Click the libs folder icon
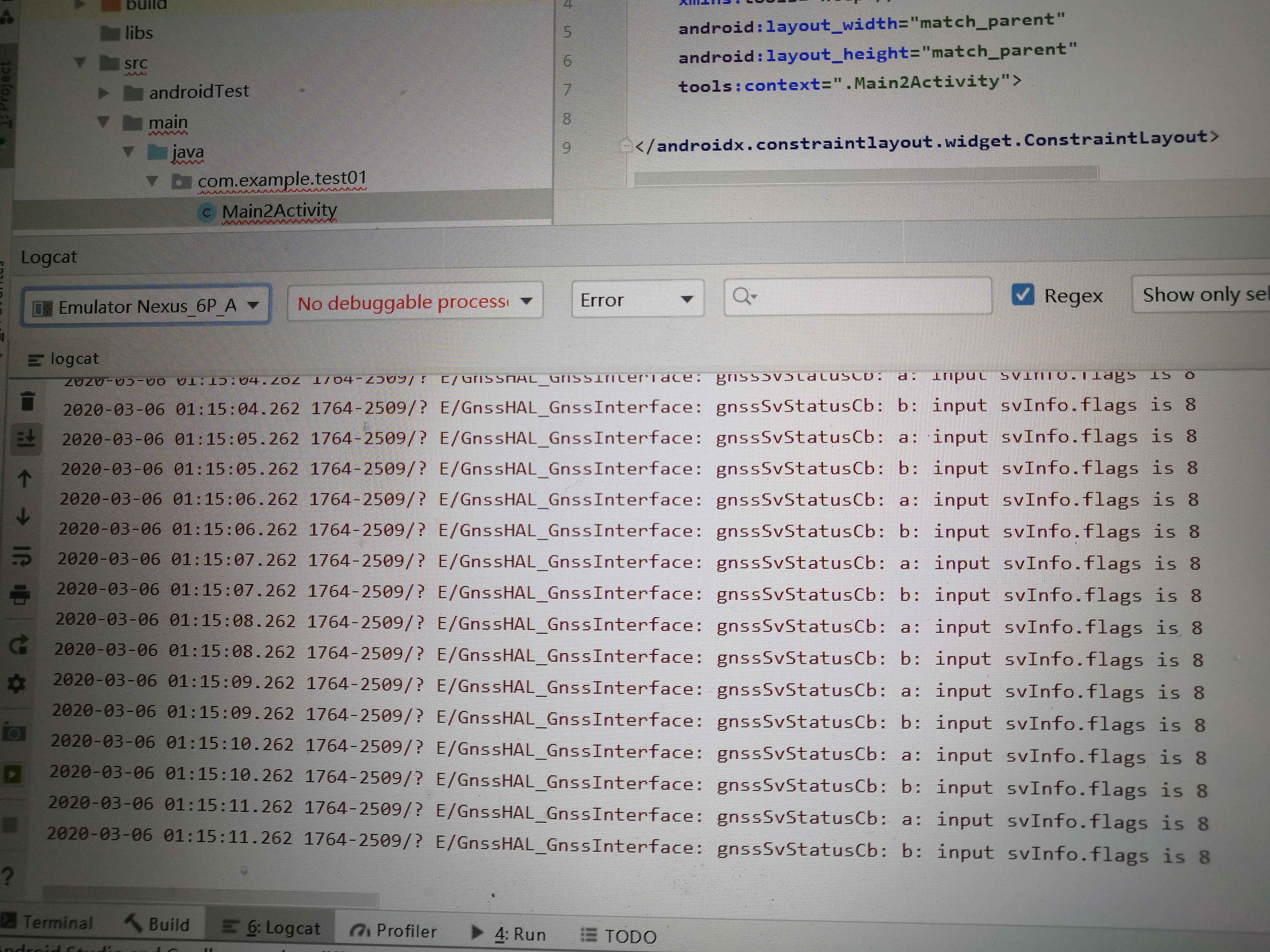Image resolution: width=1270 pixels, height=952 pixels. 109,33
